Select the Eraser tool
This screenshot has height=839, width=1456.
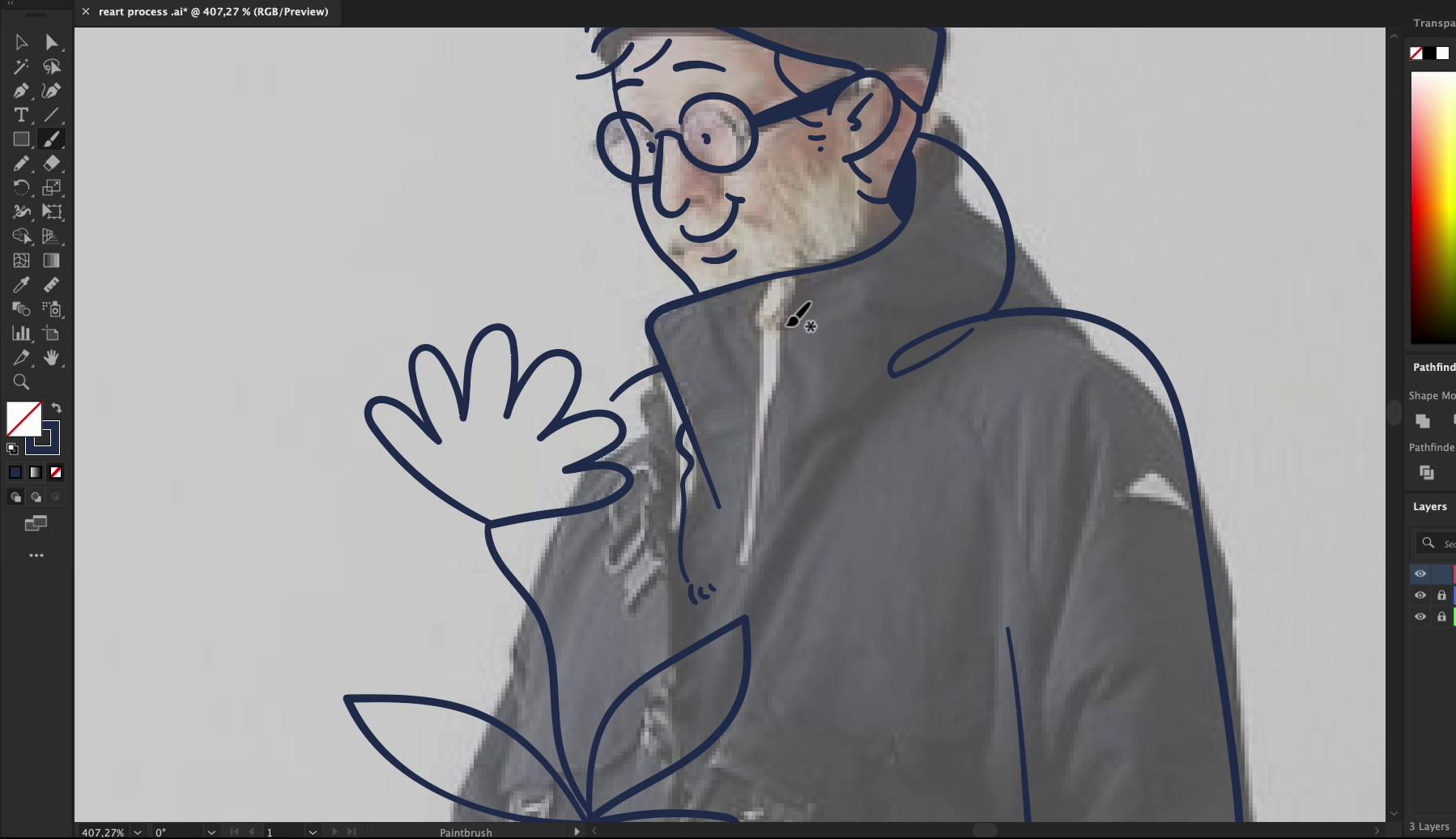tap(52, 164)
